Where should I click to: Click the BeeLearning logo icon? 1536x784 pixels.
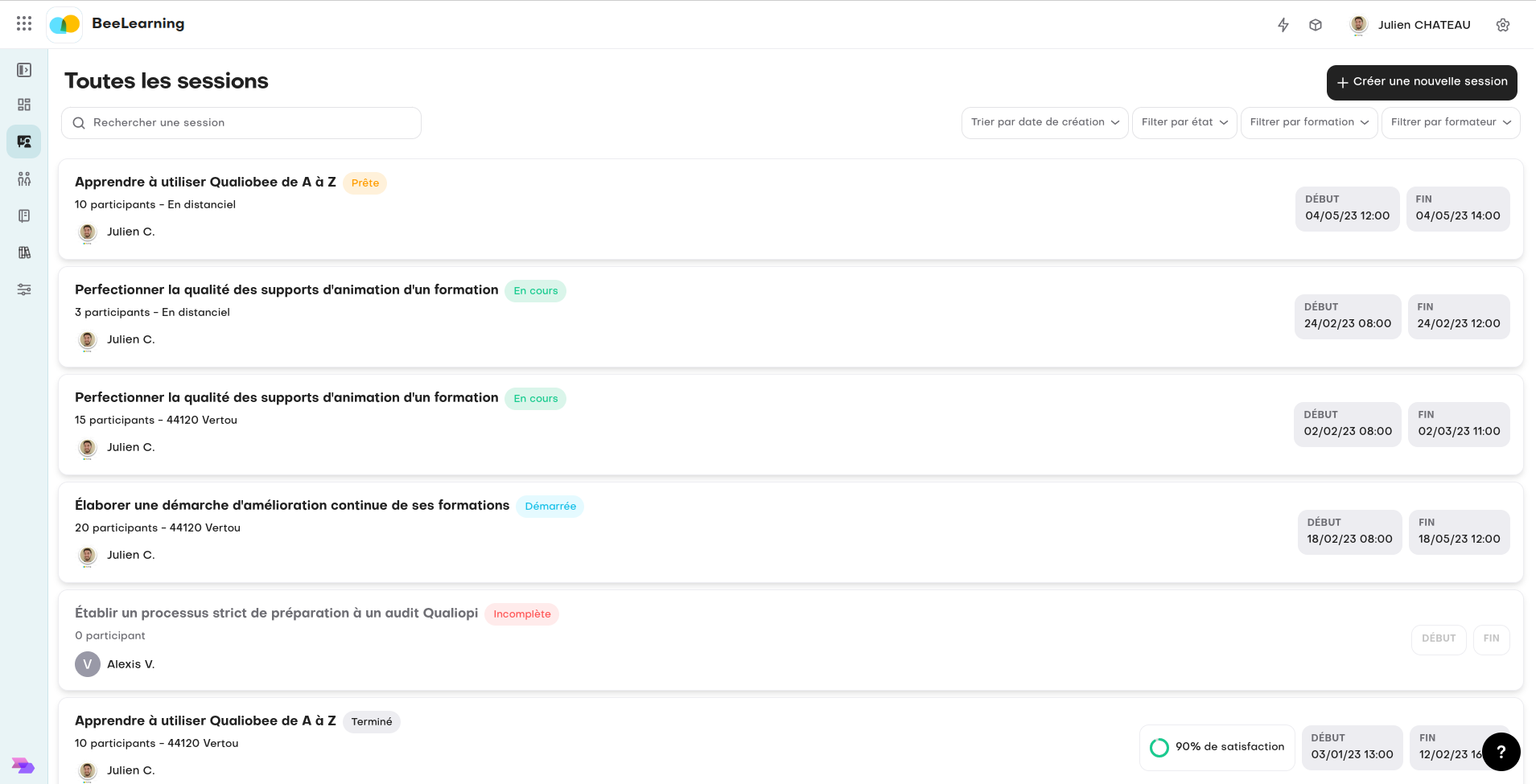(x=64, y=24)
